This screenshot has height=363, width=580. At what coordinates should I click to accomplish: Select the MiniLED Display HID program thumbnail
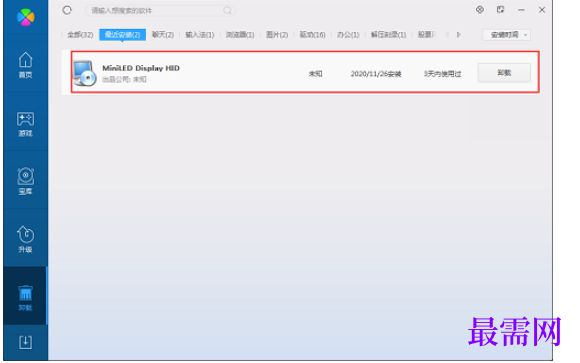(84, 73)
